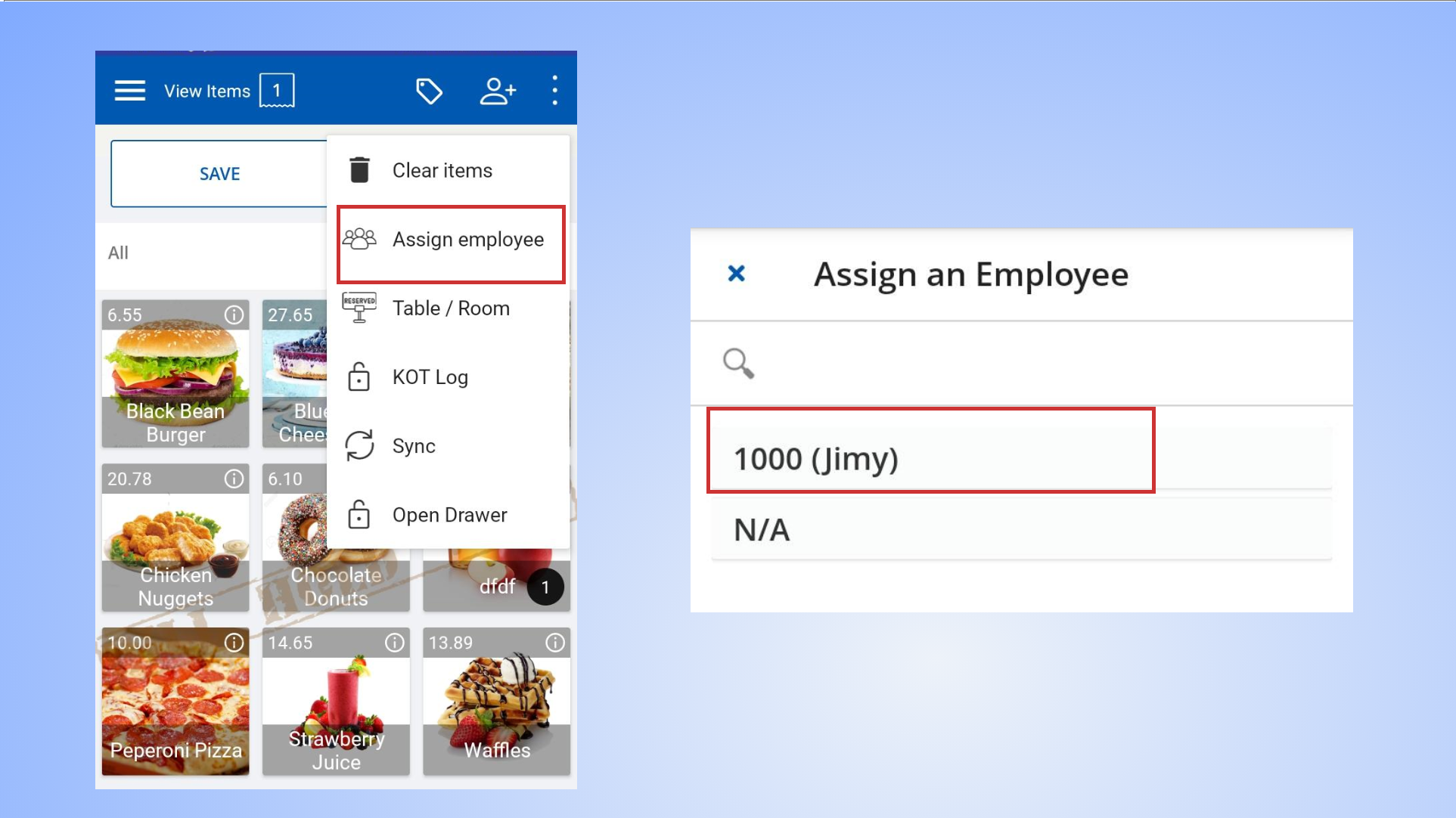This screenshot has height=818, width=1456.
Task: Click the Black Bean Burger info icon
Action: tap(234, 314)
